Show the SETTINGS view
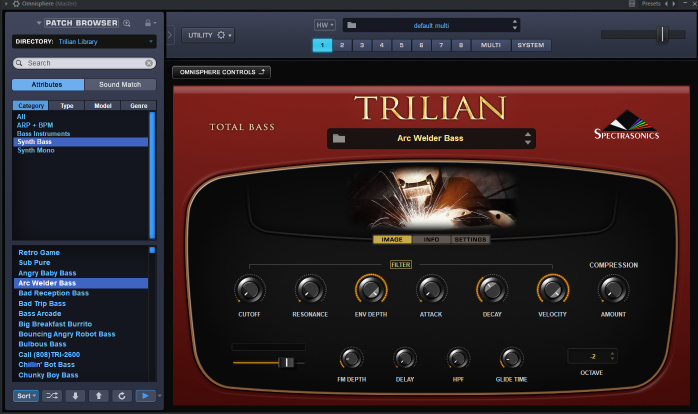Viewport: 698px width, 414px height. (471, 239)
